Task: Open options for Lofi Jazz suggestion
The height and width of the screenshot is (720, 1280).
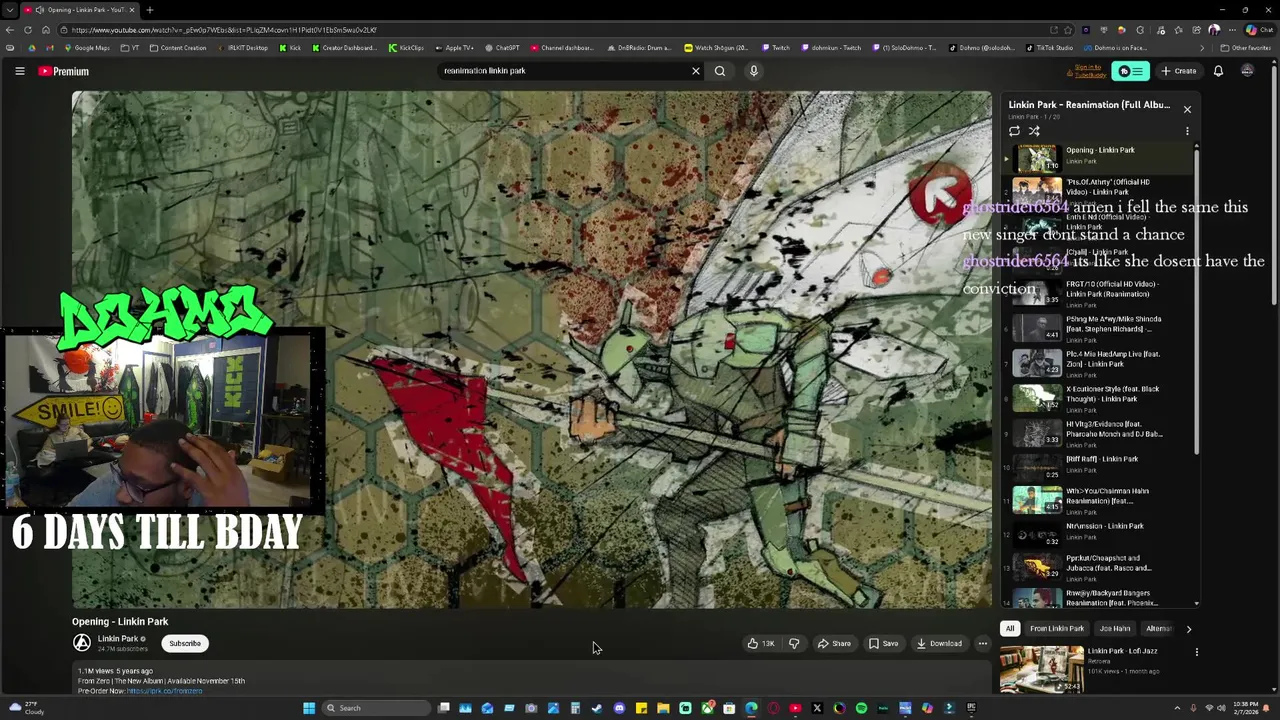Action: point(1196,652)
